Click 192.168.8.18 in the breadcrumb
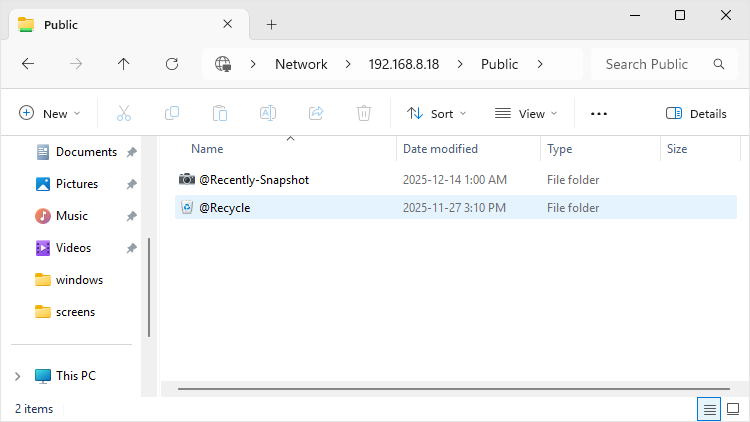This screenshot has width=750, height=422. tap(404, 64)
